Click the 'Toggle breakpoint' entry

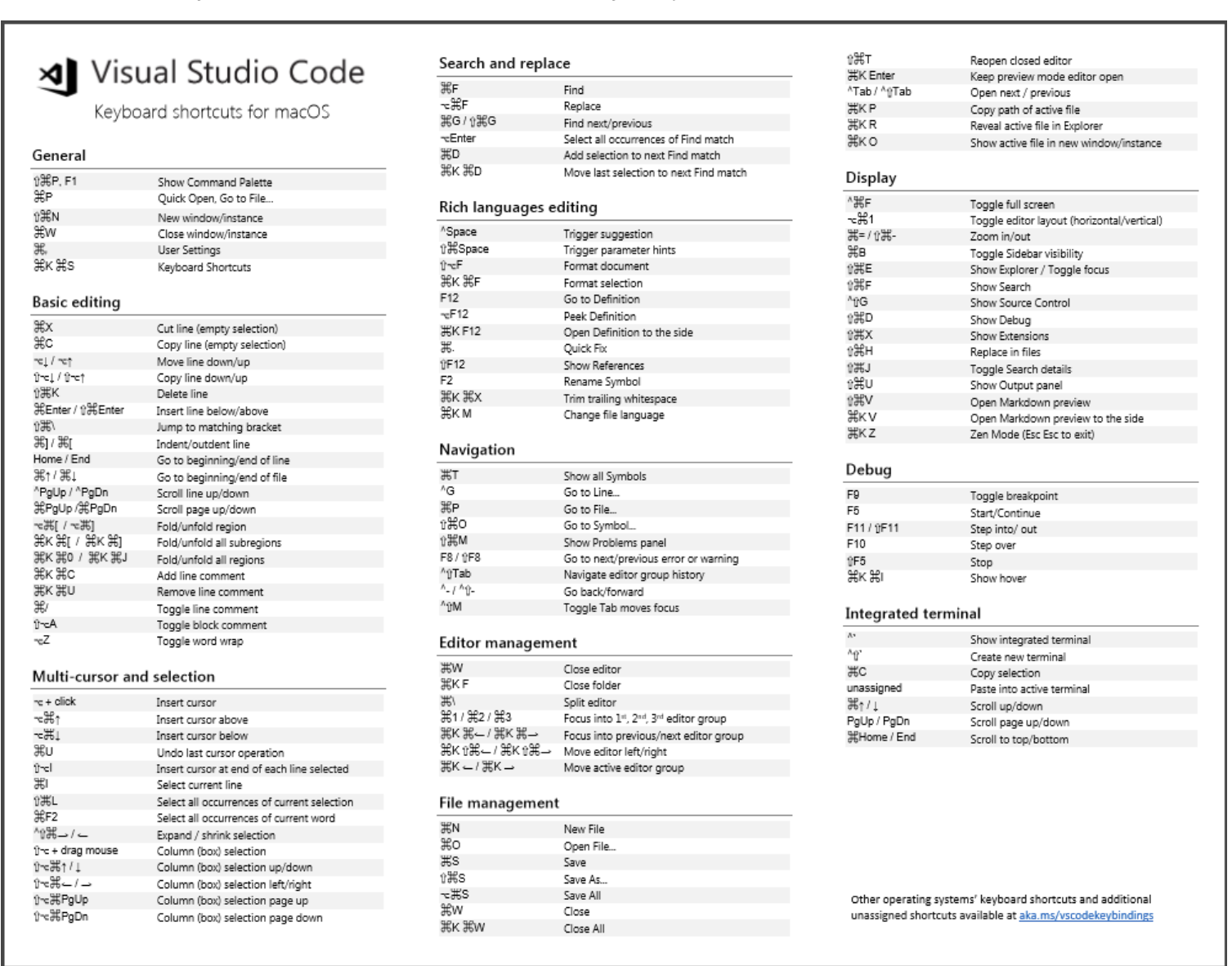[x=1014, y=496]
